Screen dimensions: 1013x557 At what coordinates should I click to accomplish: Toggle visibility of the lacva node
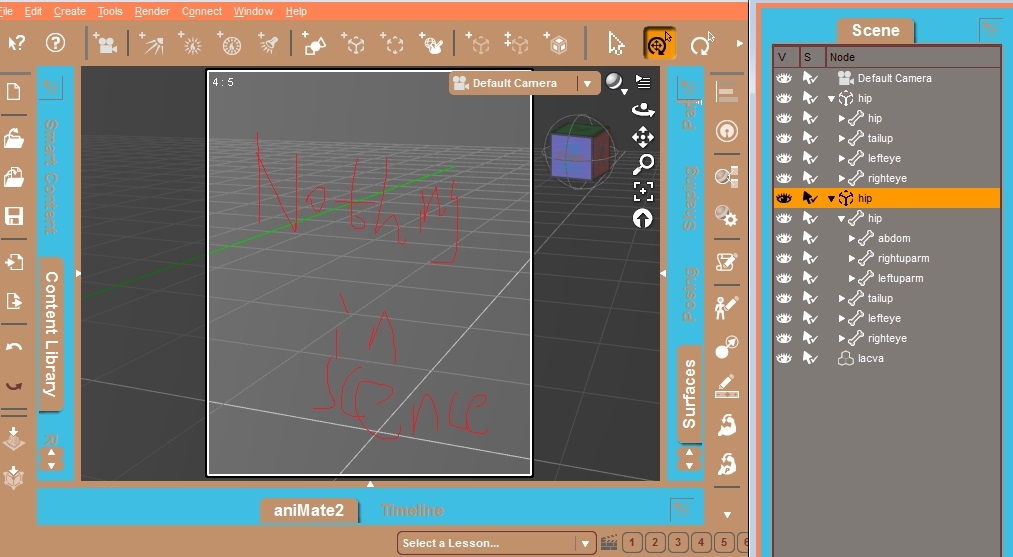click(784, 358)
